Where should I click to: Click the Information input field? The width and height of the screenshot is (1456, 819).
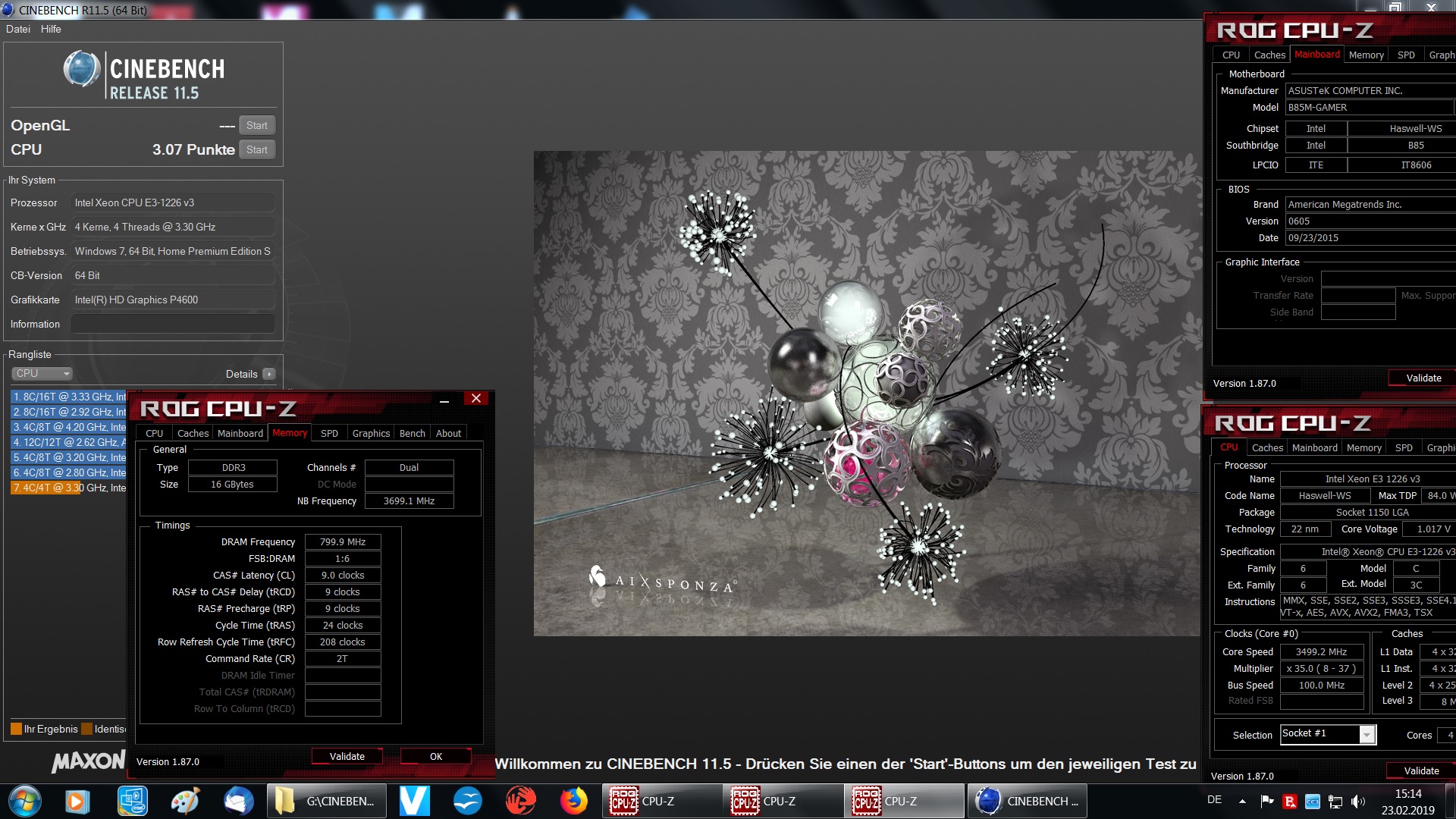[x=173, y=324]
